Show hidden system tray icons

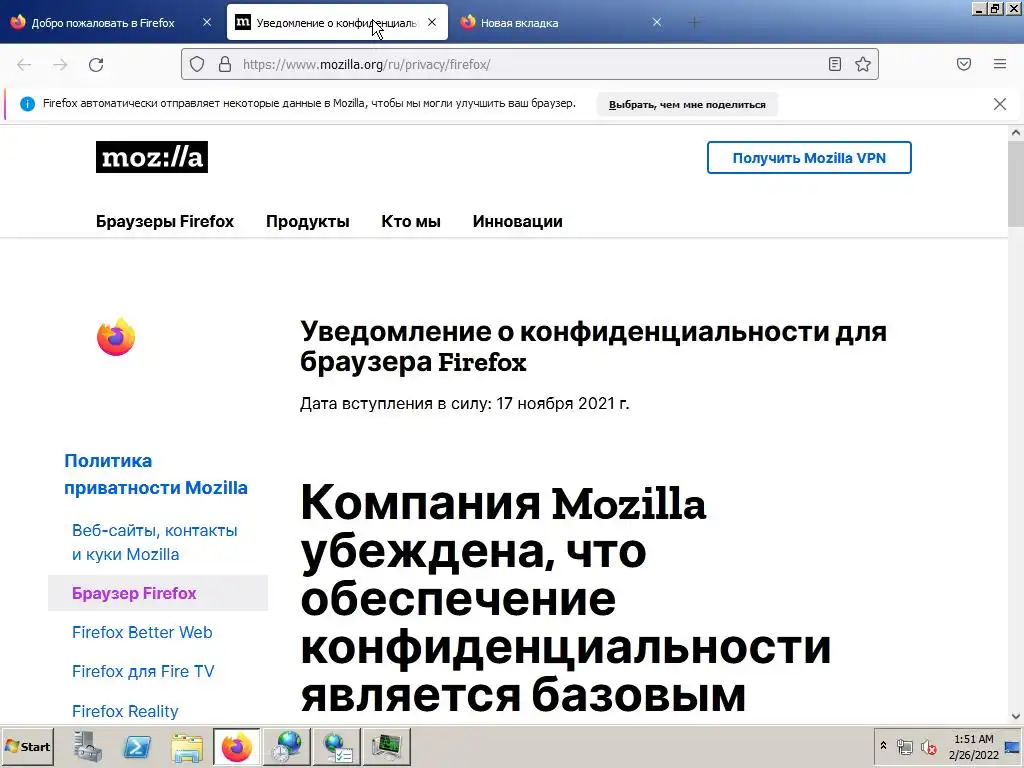click(x=884, y=746)
